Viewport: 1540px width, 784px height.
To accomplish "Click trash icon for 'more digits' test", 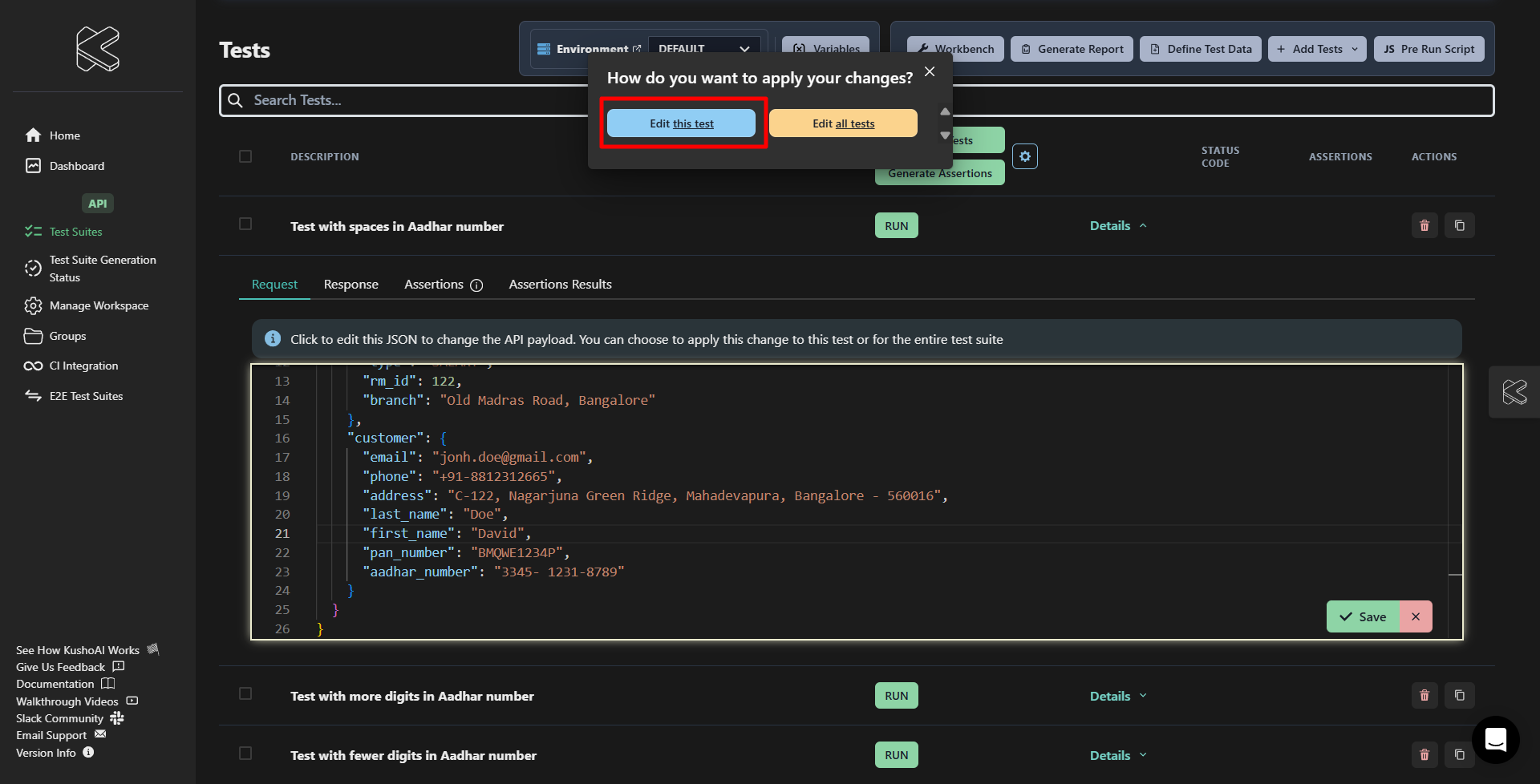I will (1424, 696).
